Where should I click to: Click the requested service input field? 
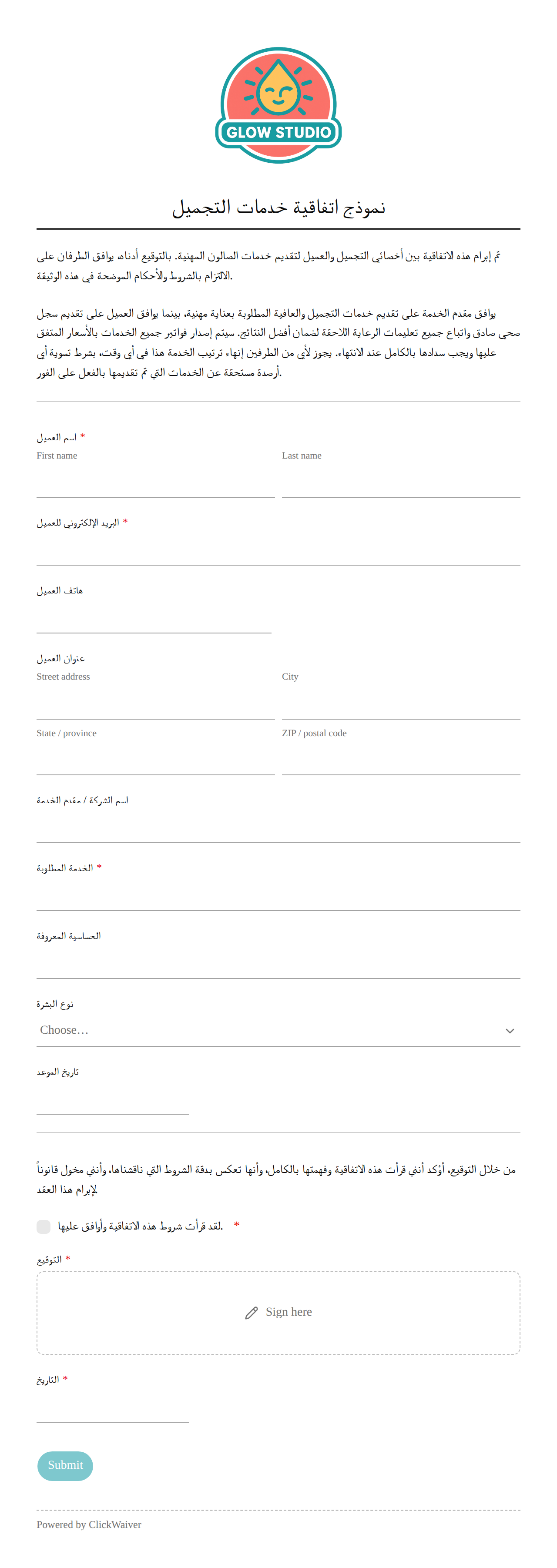point(278,895)
